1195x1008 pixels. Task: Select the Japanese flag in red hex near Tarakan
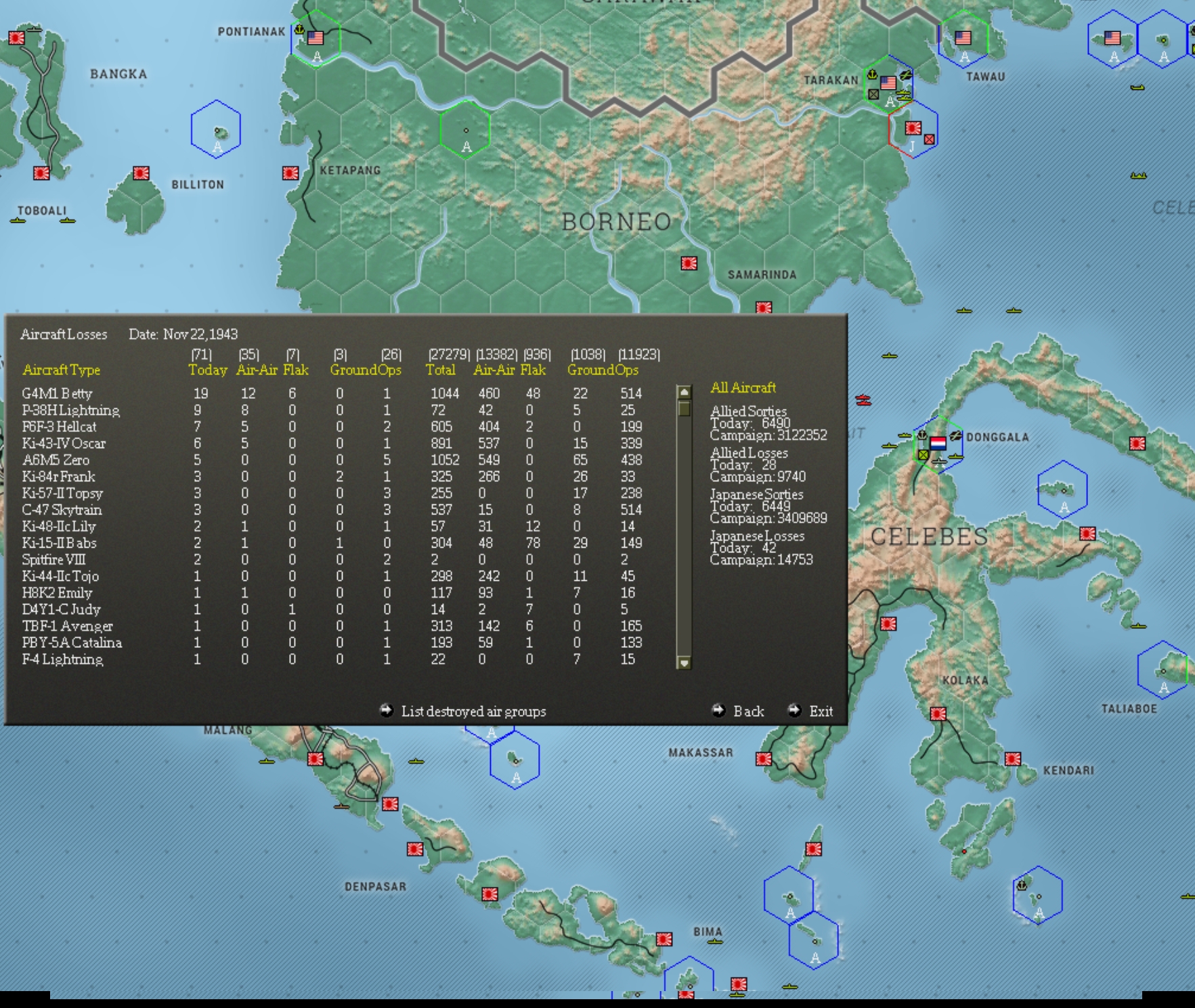[913, 128]
